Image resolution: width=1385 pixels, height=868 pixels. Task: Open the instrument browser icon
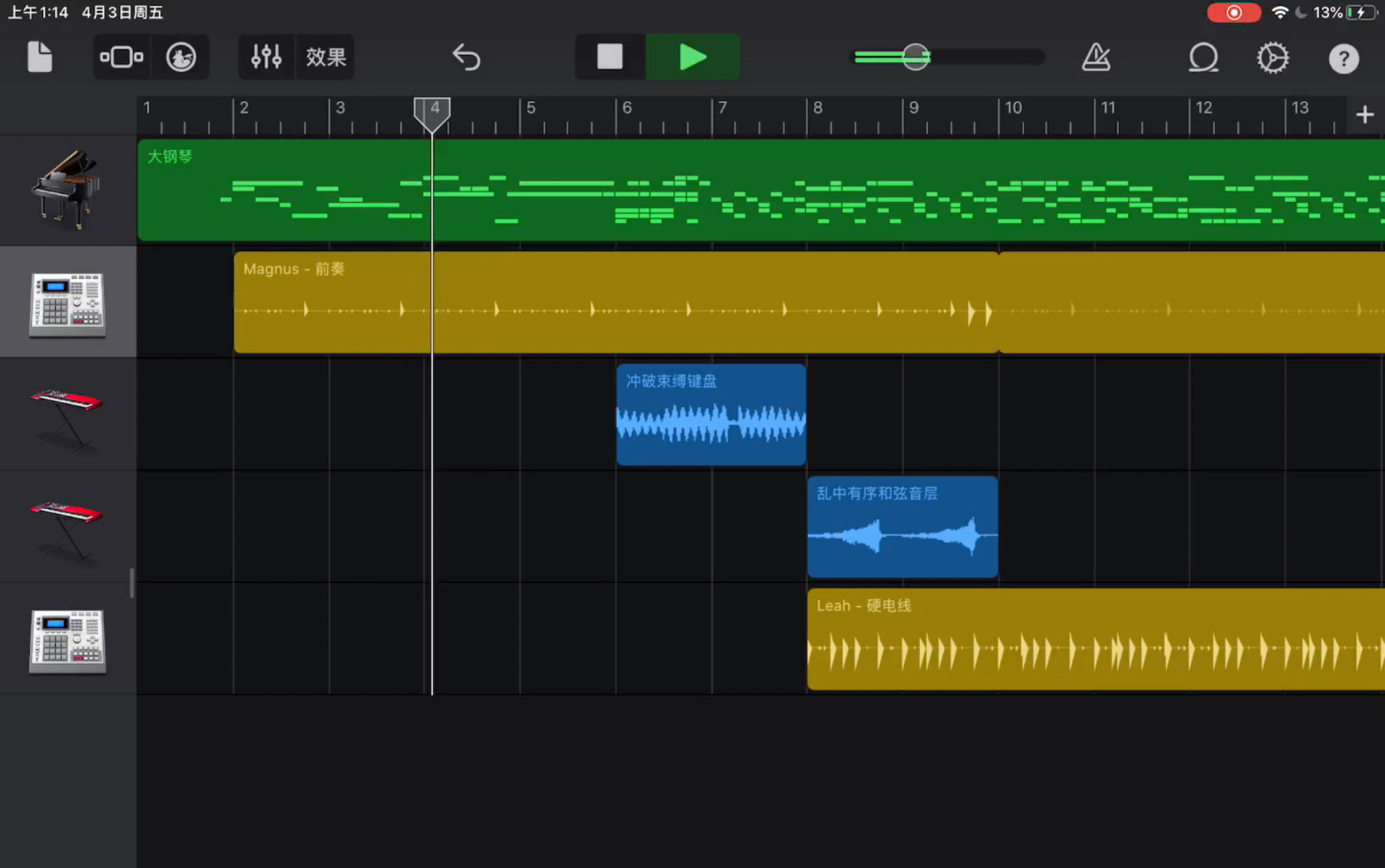tap(181, 58)
